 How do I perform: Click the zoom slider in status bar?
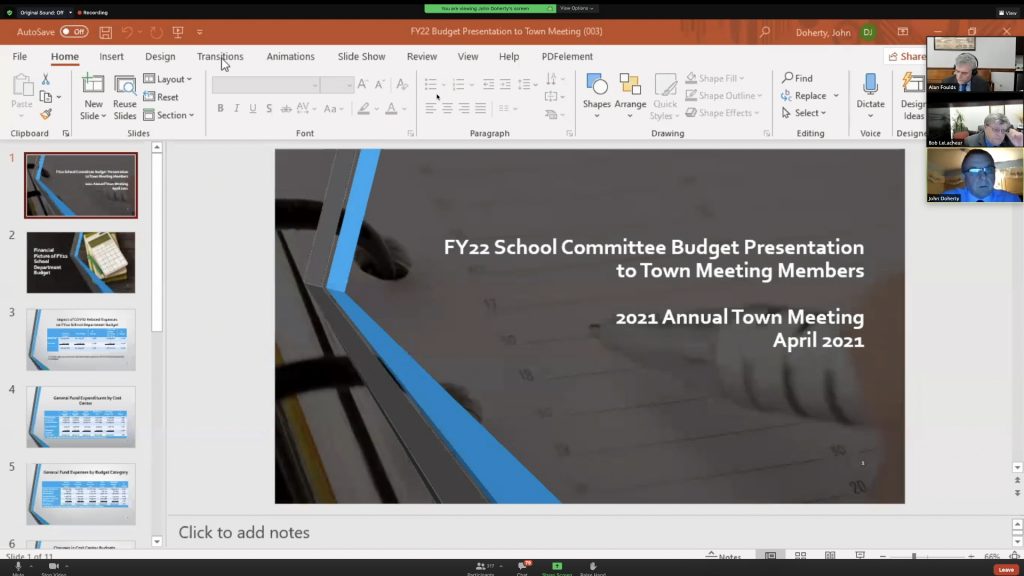click(x=927, y=556)
